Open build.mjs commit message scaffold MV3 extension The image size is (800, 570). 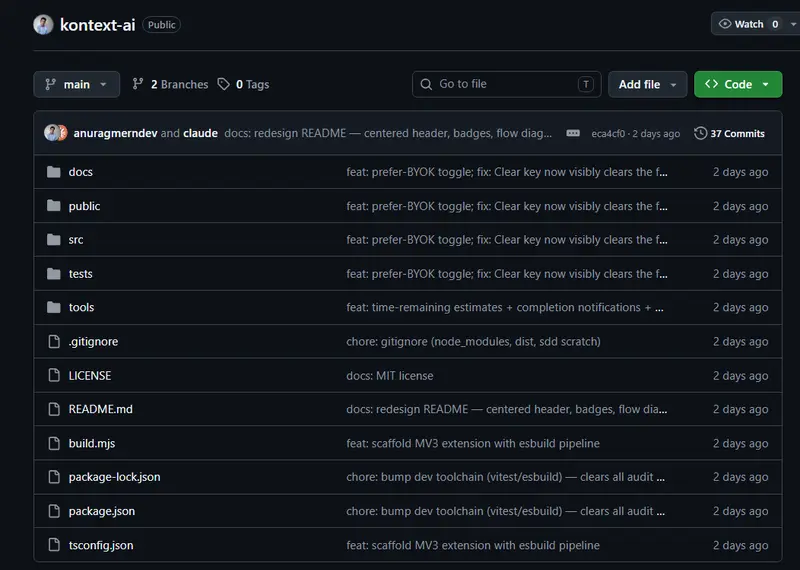pos(473,443)
